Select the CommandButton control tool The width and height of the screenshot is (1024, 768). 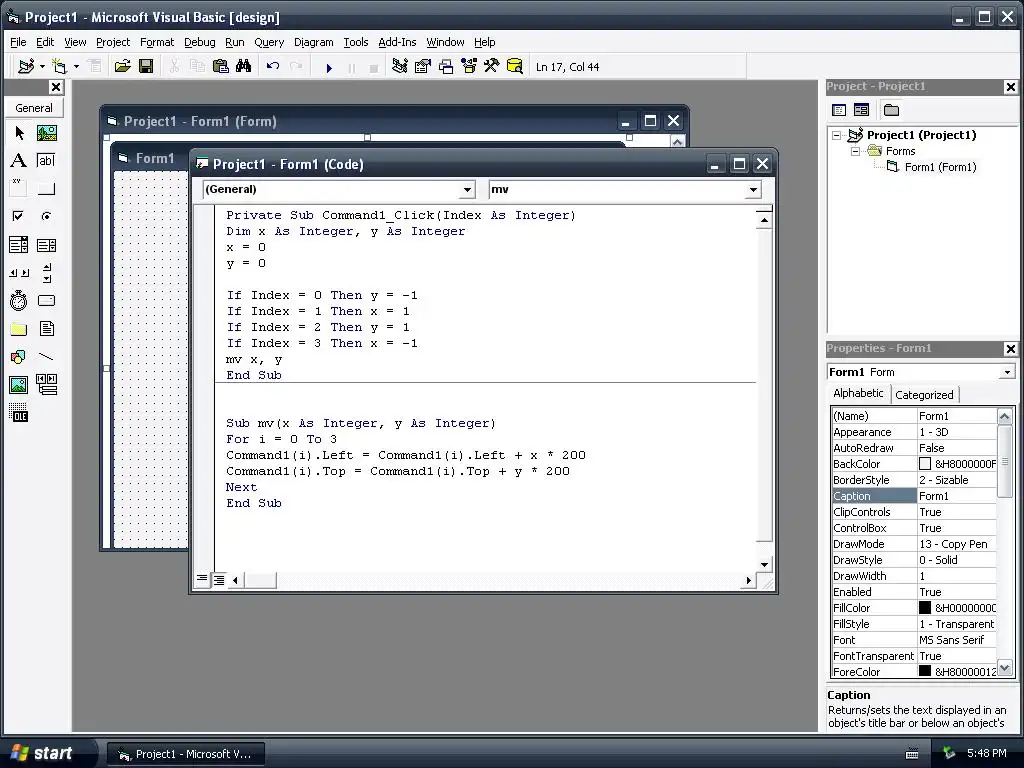(x=46, y=188)
